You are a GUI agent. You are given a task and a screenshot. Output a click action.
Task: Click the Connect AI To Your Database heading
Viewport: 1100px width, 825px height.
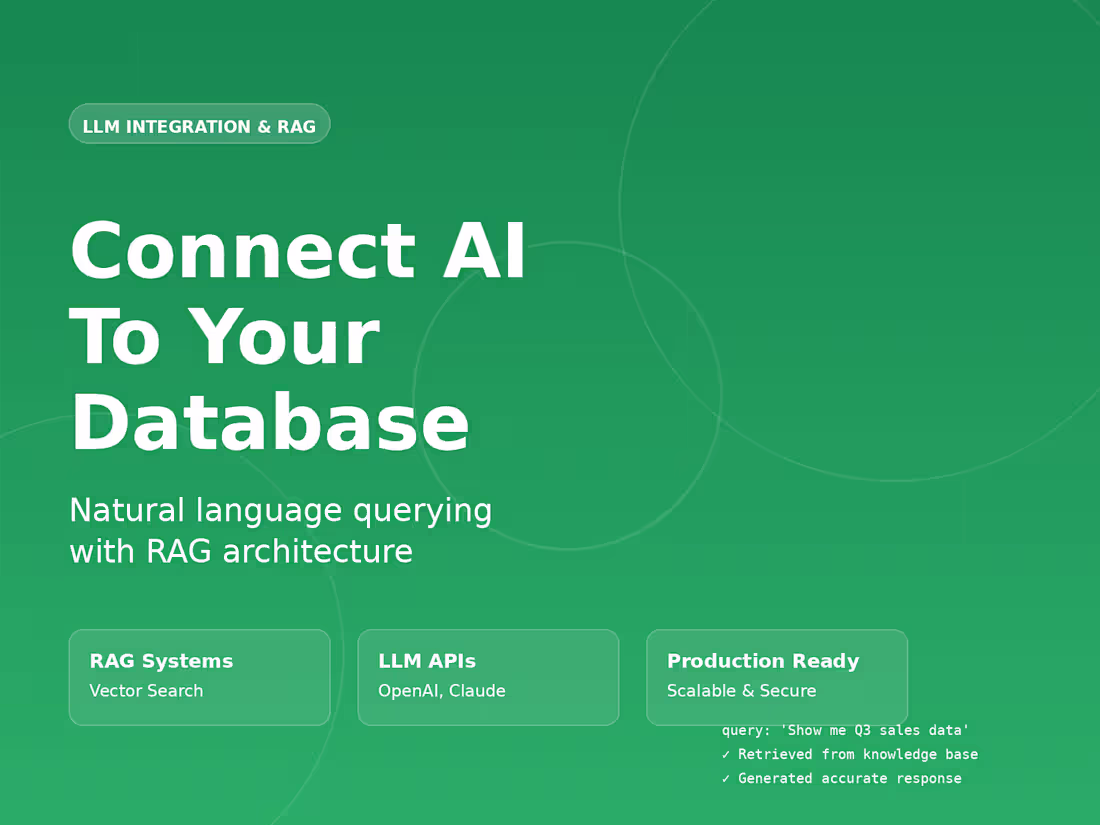click(x=297, y=336)
